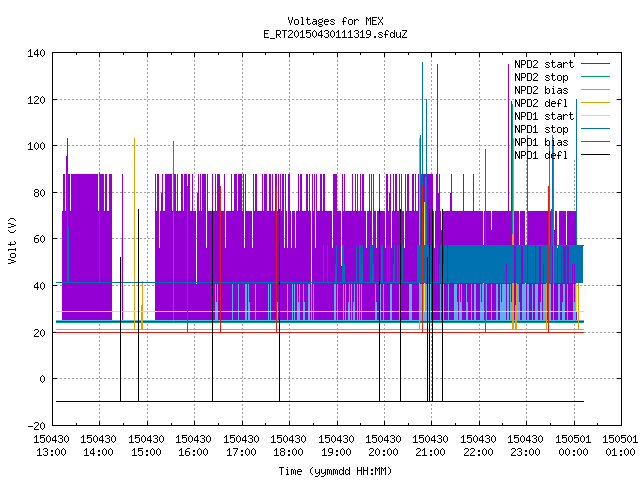Click the -20 y-axis tick label

(36, 426)
